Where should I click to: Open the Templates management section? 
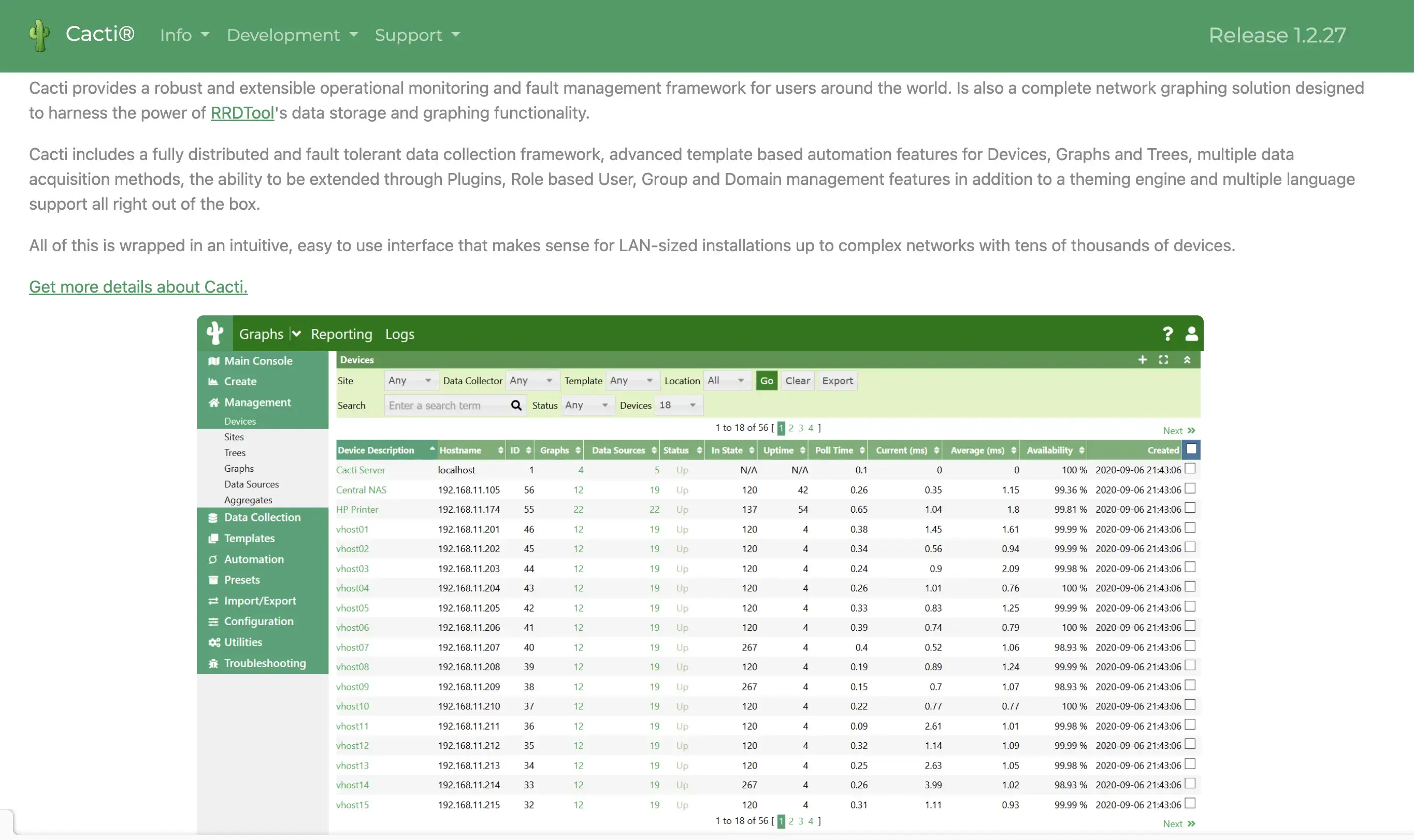coord(248,538)
